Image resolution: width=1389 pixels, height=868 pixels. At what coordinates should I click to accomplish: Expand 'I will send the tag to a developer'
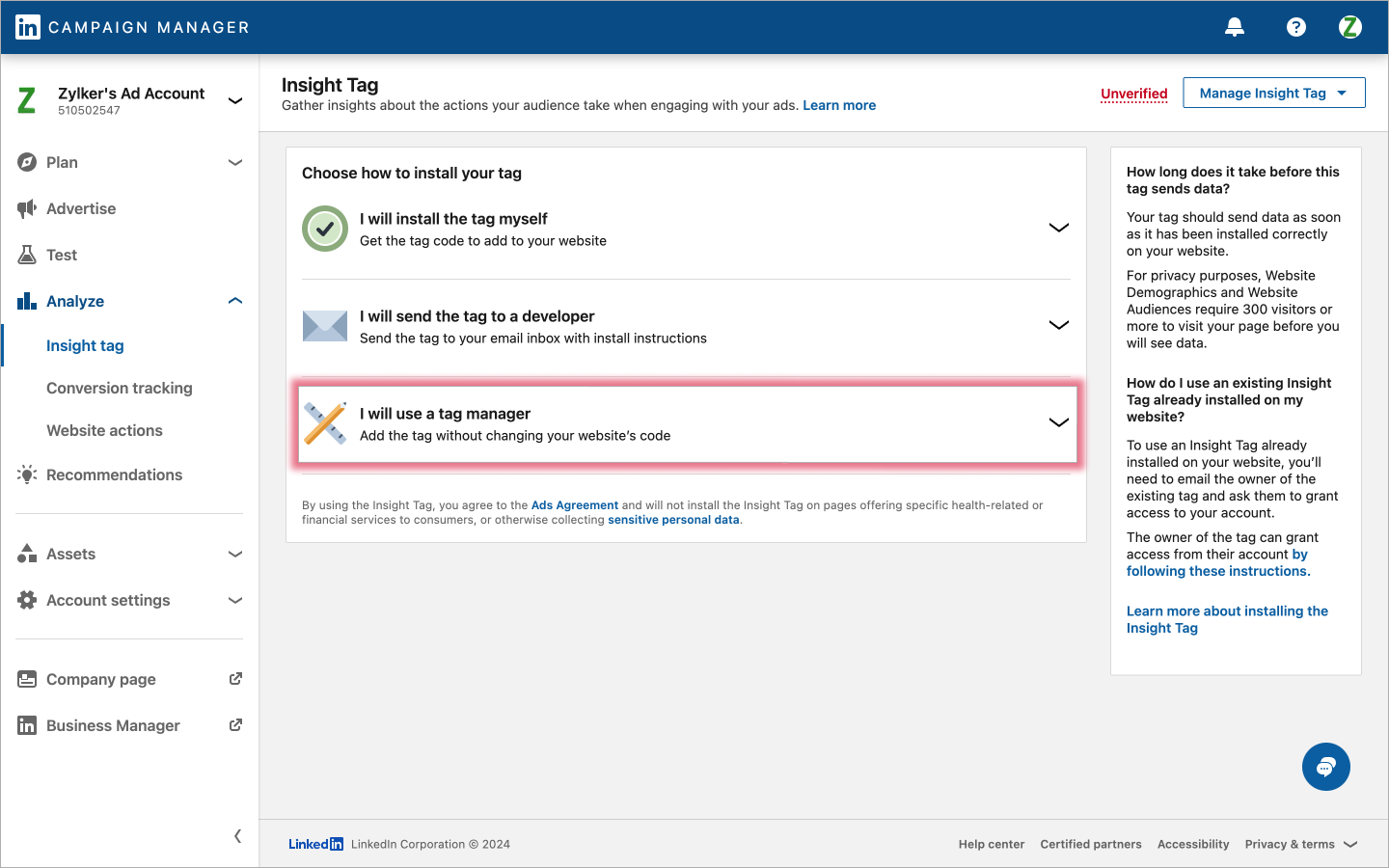tap(1059, 325)
